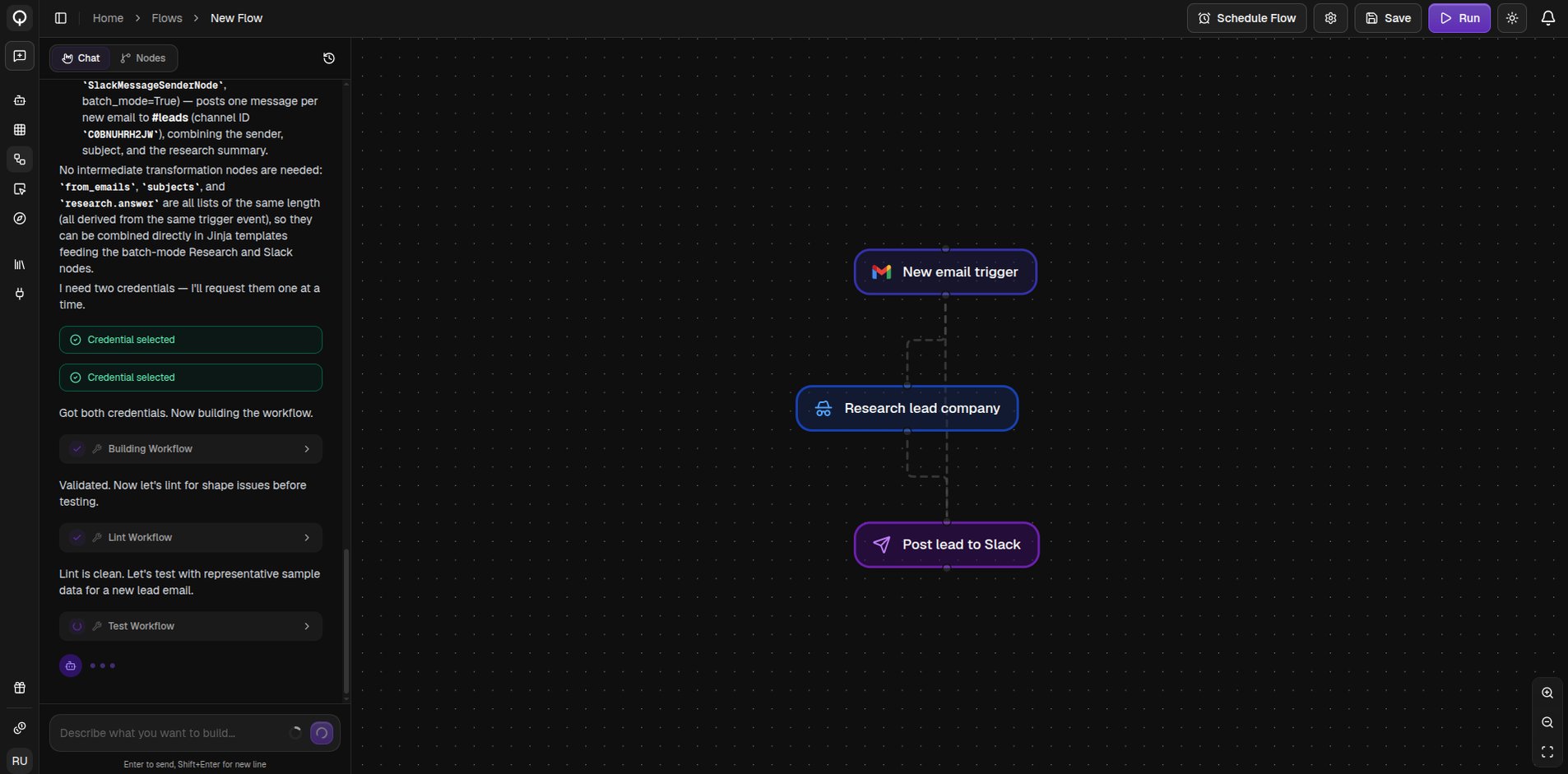Open flow settings gear icon
This screenshot has height=774, width=1568.
pyautogui.click(x=1330, y=18)
